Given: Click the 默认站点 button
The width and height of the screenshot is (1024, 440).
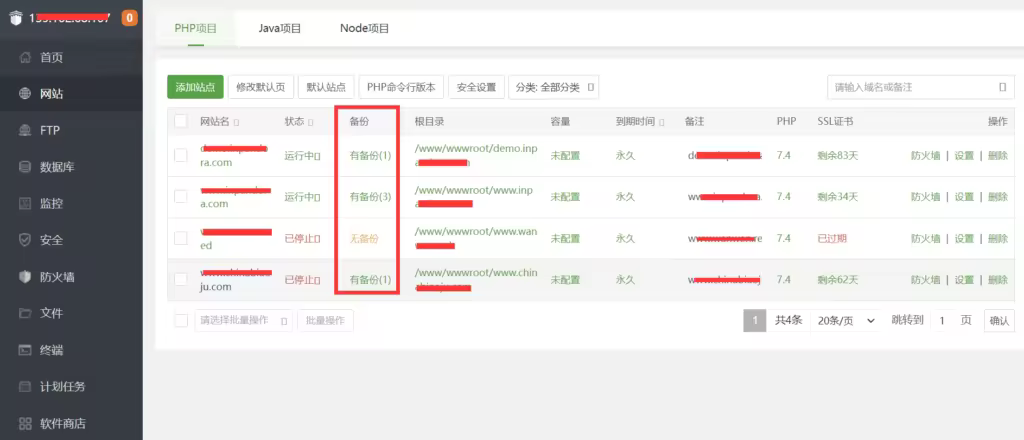Looking at the screenshot, I should coord(326,87).
